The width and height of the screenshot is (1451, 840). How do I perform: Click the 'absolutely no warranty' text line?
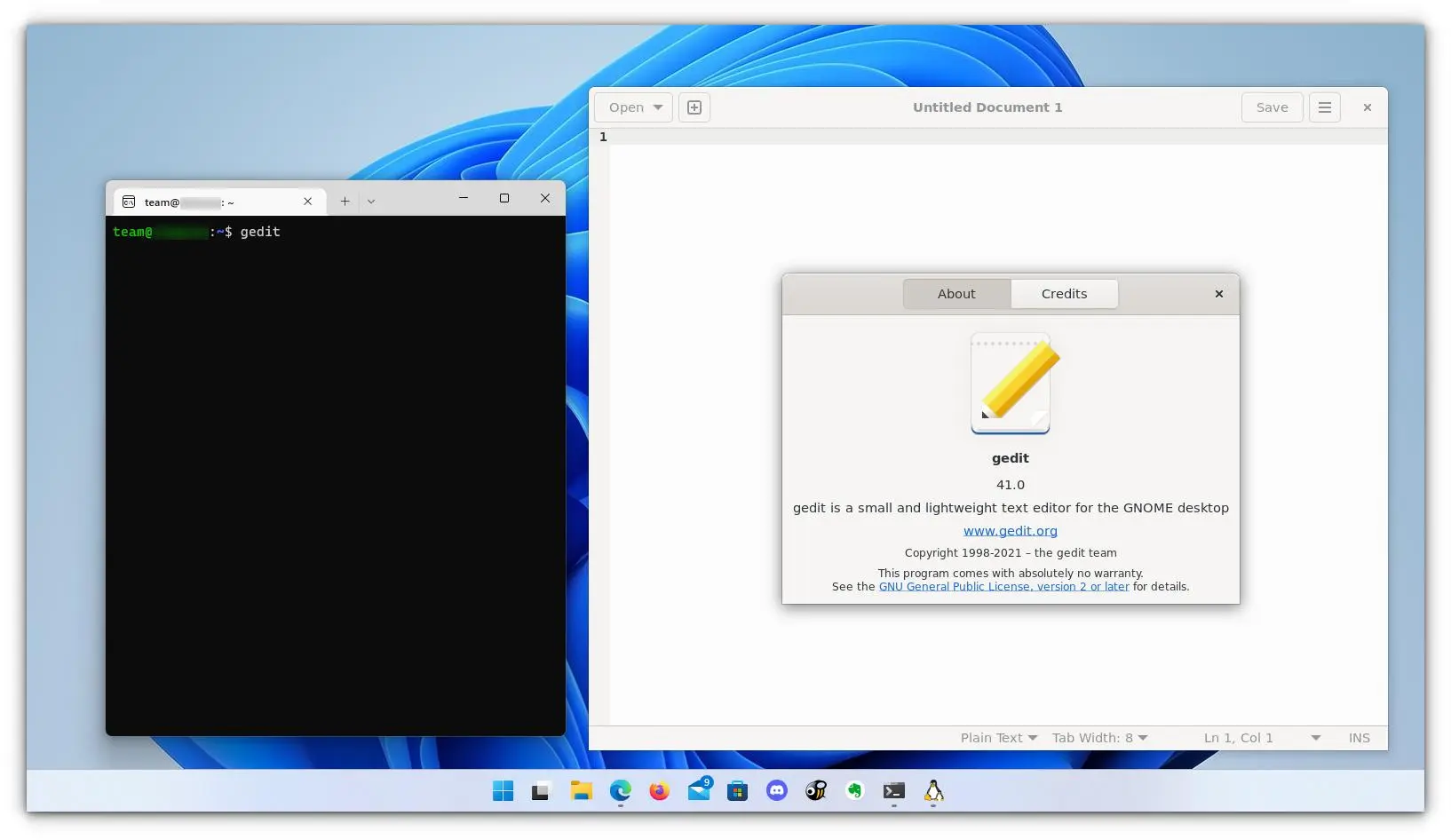[x=1011, y=574]
